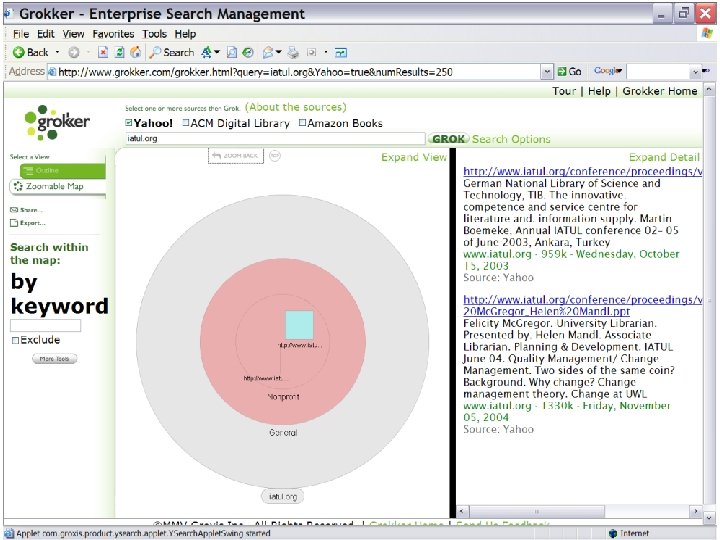
Task: Click the horizontal scrollbar in the detail pane
Action: 536,511
